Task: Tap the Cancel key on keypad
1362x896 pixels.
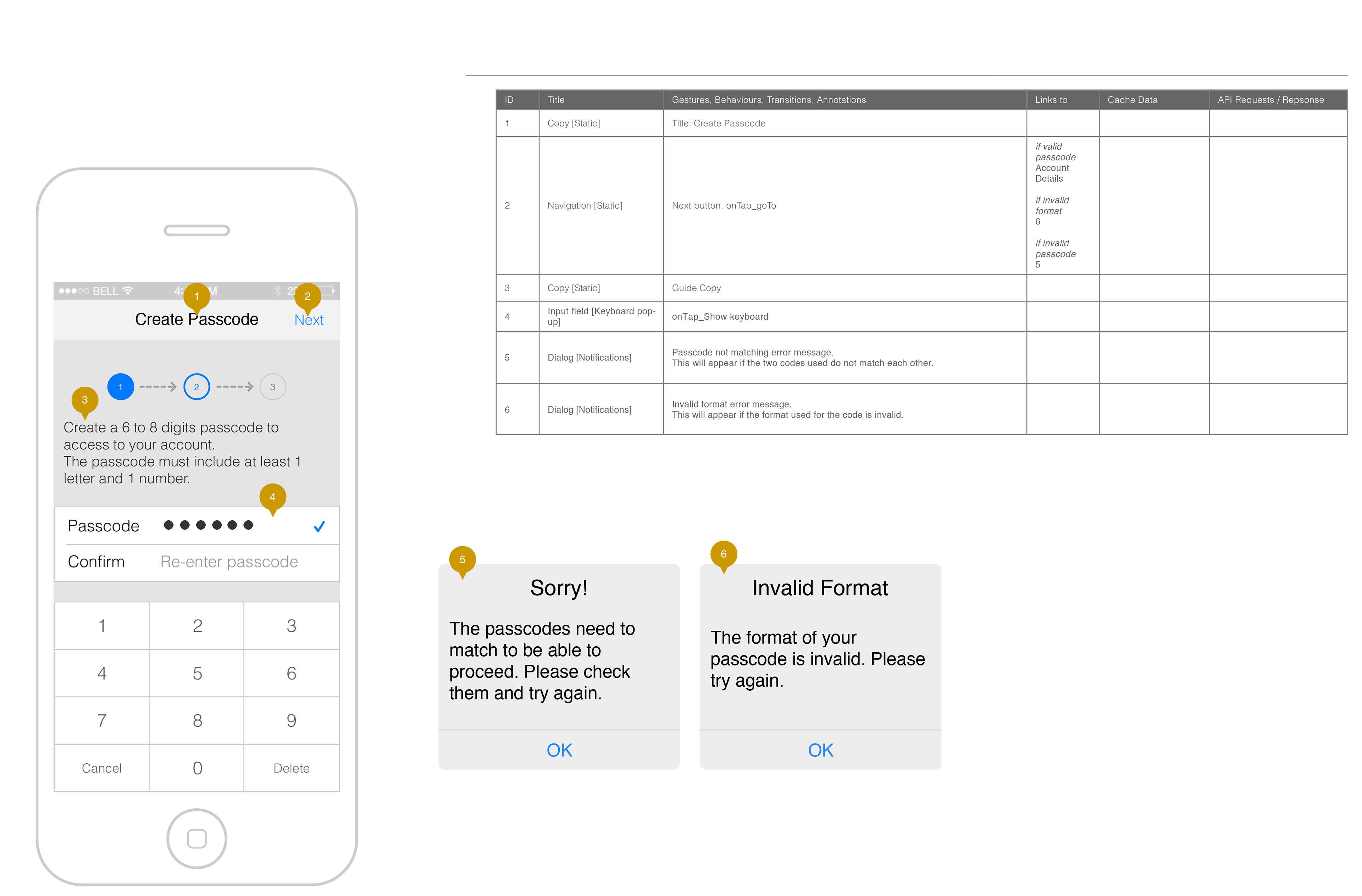Action: [102, 768]
